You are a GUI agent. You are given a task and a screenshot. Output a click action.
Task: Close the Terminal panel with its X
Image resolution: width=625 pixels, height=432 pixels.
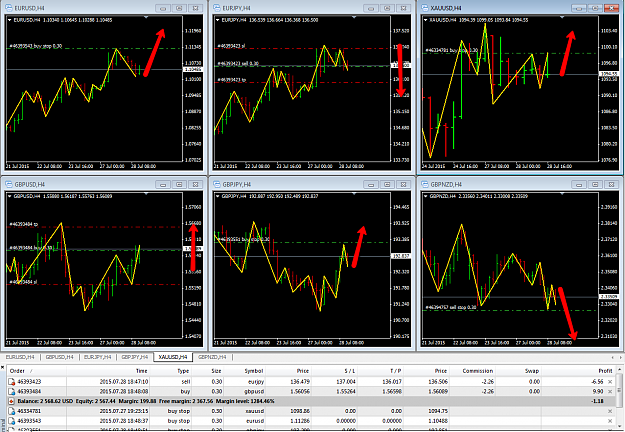coord(2,367)
